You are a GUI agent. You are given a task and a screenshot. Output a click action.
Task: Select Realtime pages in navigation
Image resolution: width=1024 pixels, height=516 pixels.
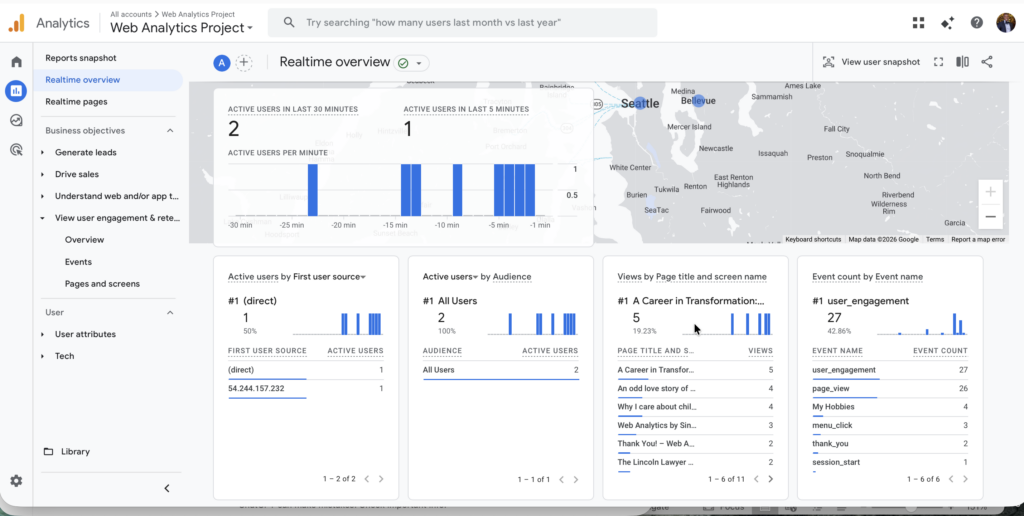click(76, 101)
